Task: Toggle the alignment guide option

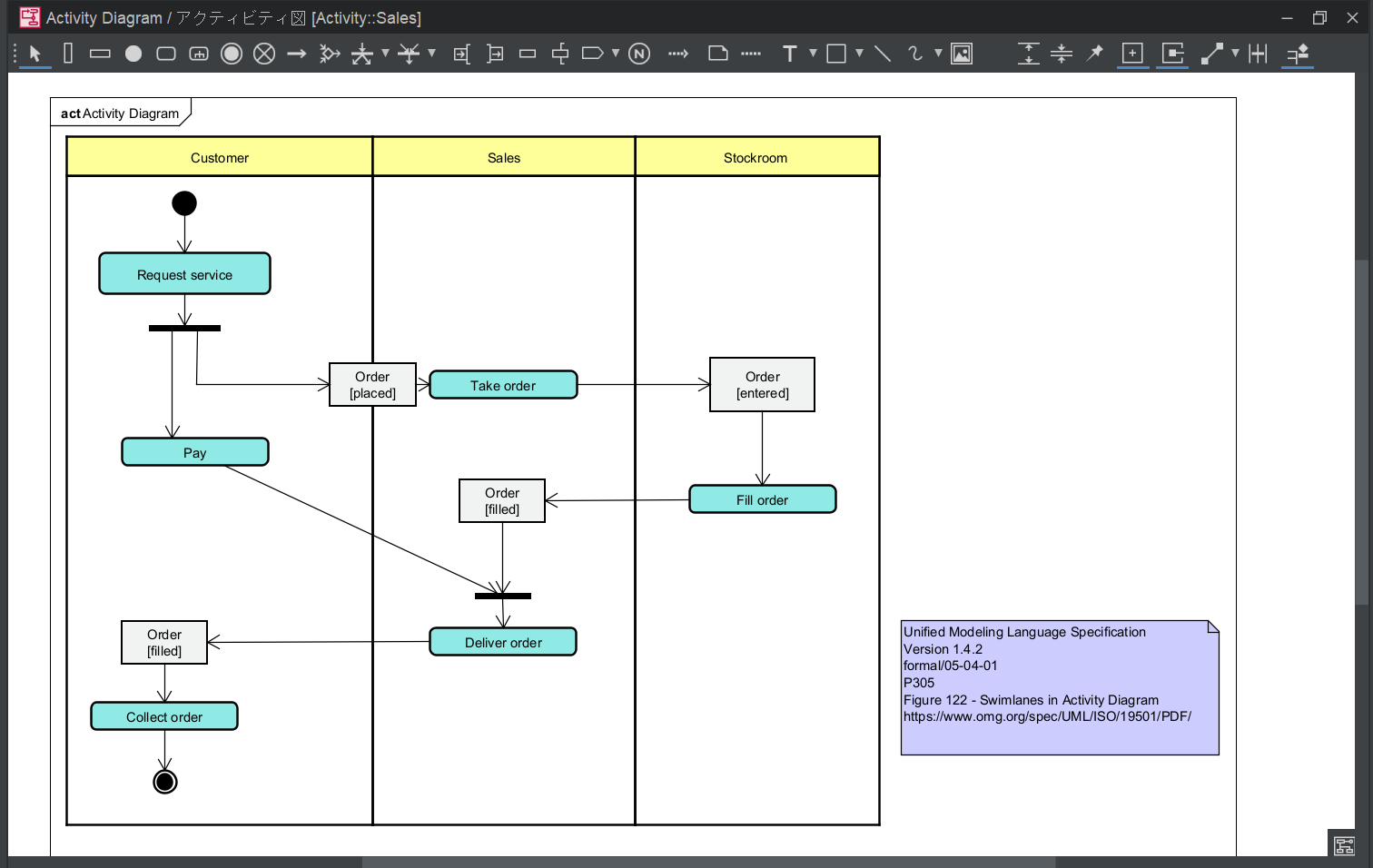Action: tap(1298, 54)
